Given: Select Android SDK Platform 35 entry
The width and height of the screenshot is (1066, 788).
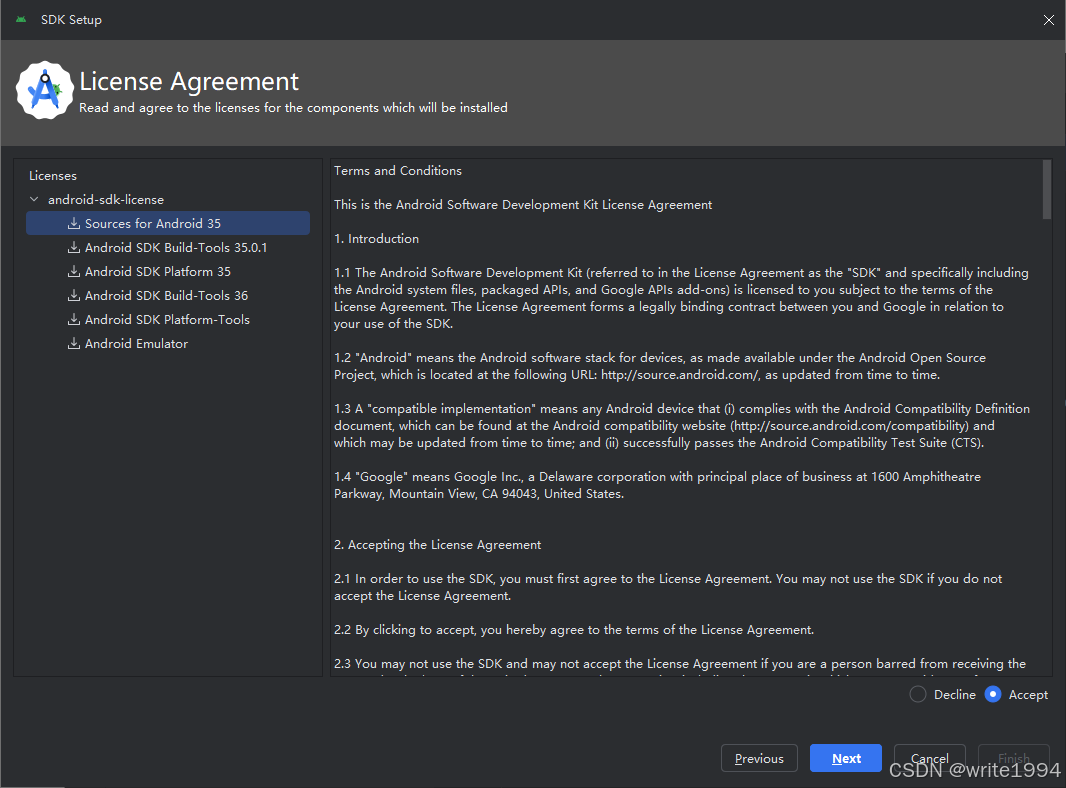Looking at the screenshot, I should tap(168, 271).
